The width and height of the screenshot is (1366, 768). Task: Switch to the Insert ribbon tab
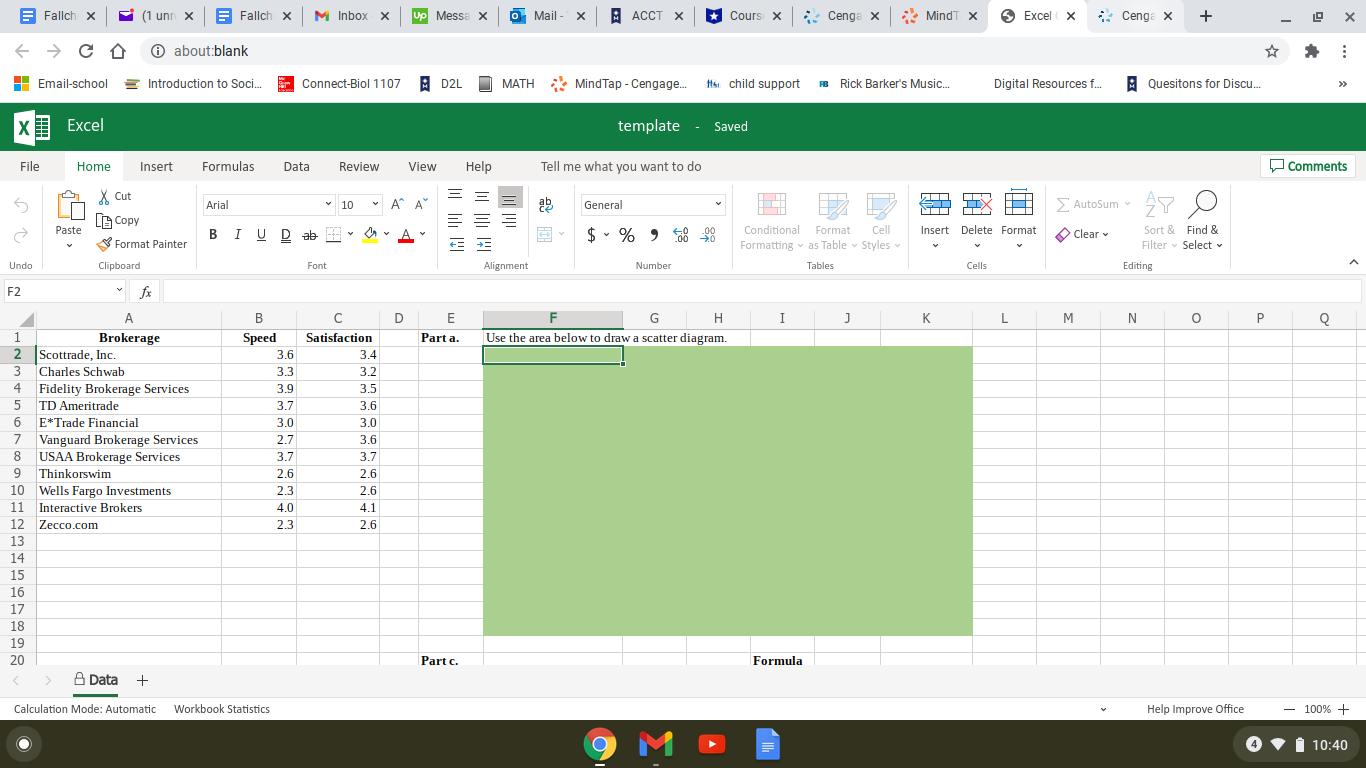tap(156, 166)
